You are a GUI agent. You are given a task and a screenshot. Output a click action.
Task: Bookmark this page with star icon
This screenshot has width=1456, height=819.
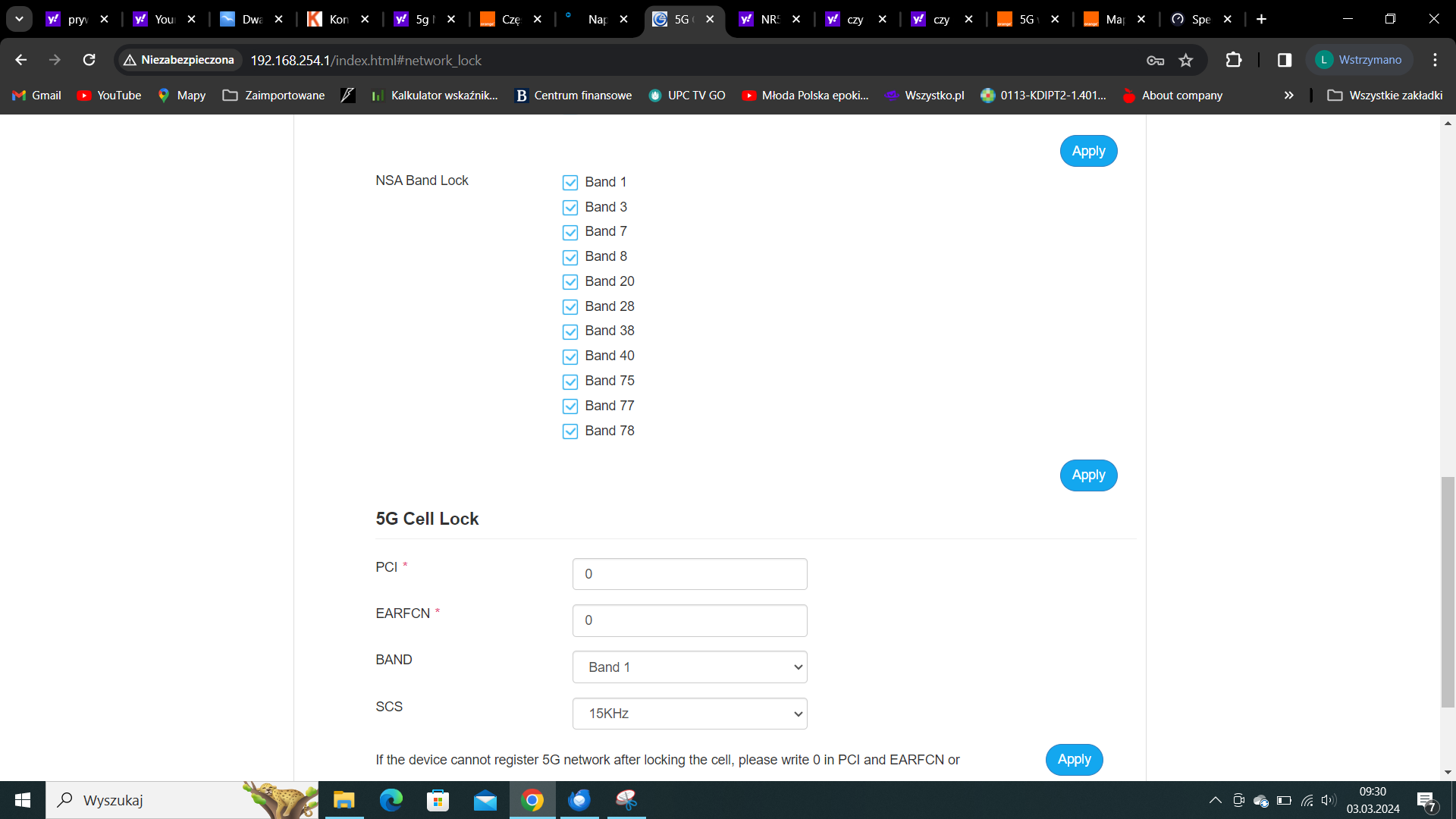click(1186, 60)
